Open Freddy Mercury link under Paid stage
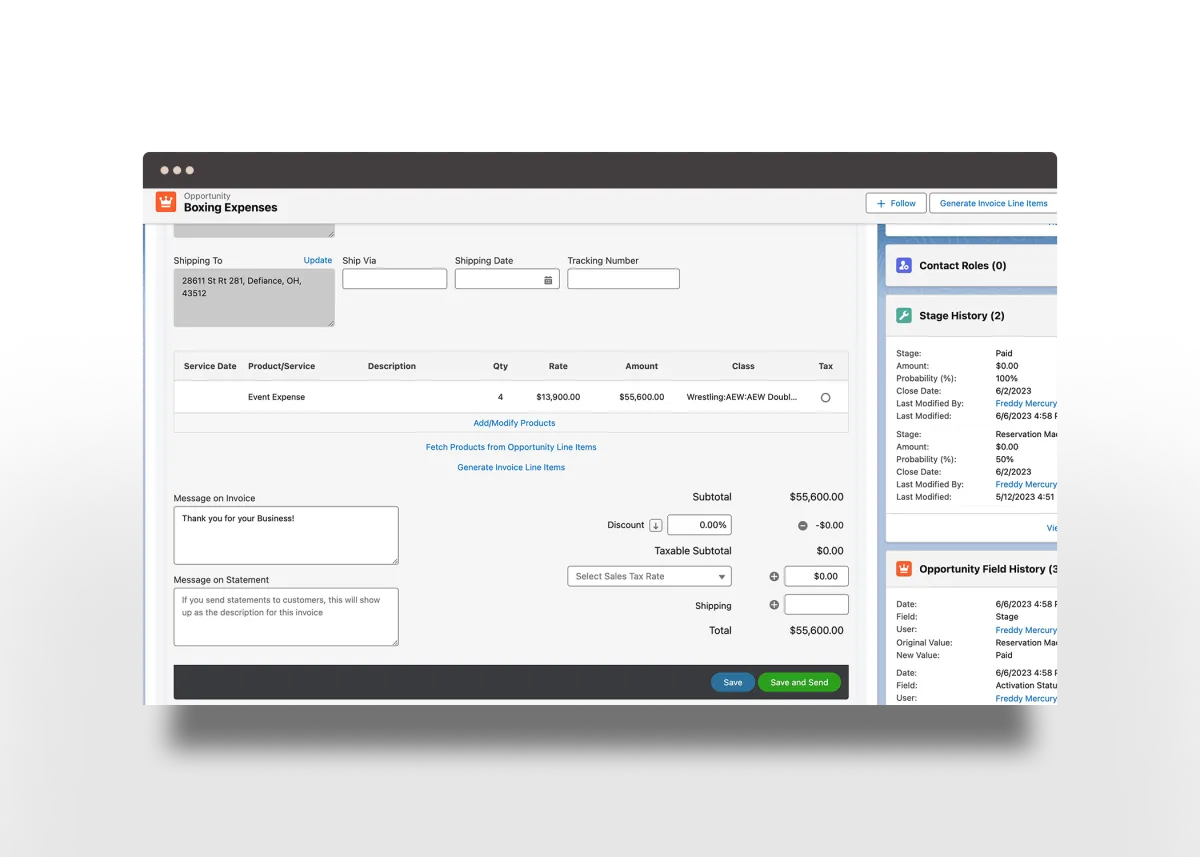 point(1026,403)
